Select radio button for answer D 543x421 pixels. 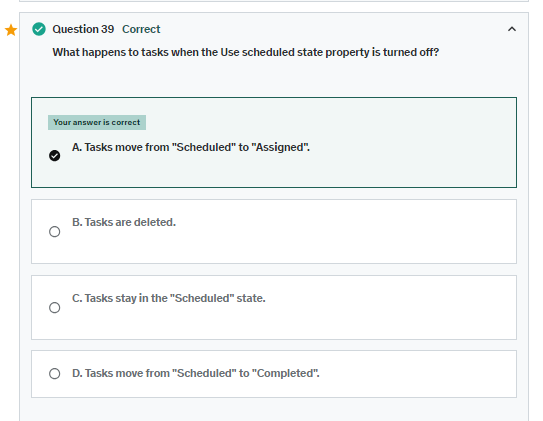click(x=54, y=374)
